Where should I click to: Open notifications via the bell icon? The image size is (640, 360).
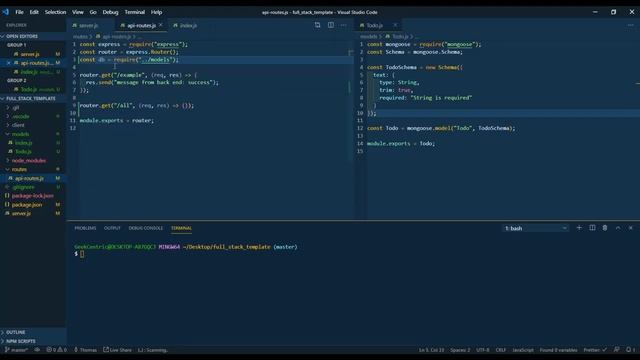pos(630,350)
